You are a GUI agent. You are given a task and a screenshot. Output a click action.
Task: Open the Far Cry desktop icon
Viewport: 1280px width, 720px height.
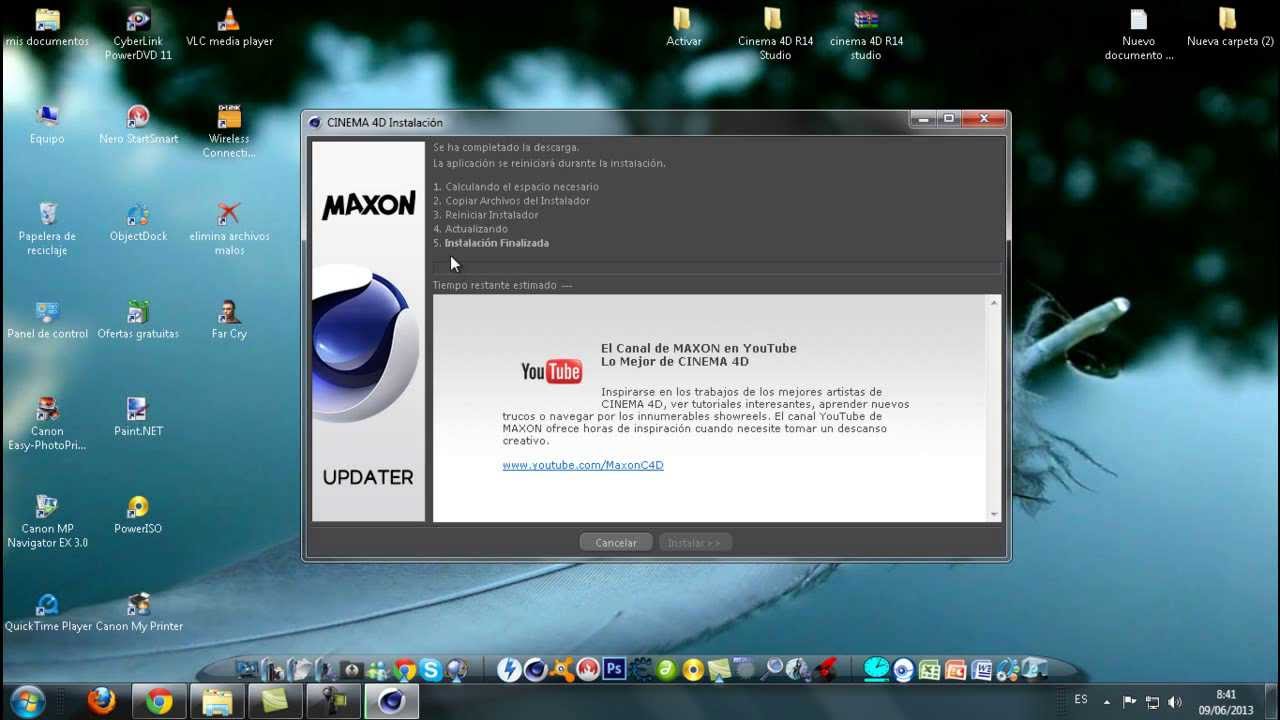[x=229, y=319]
